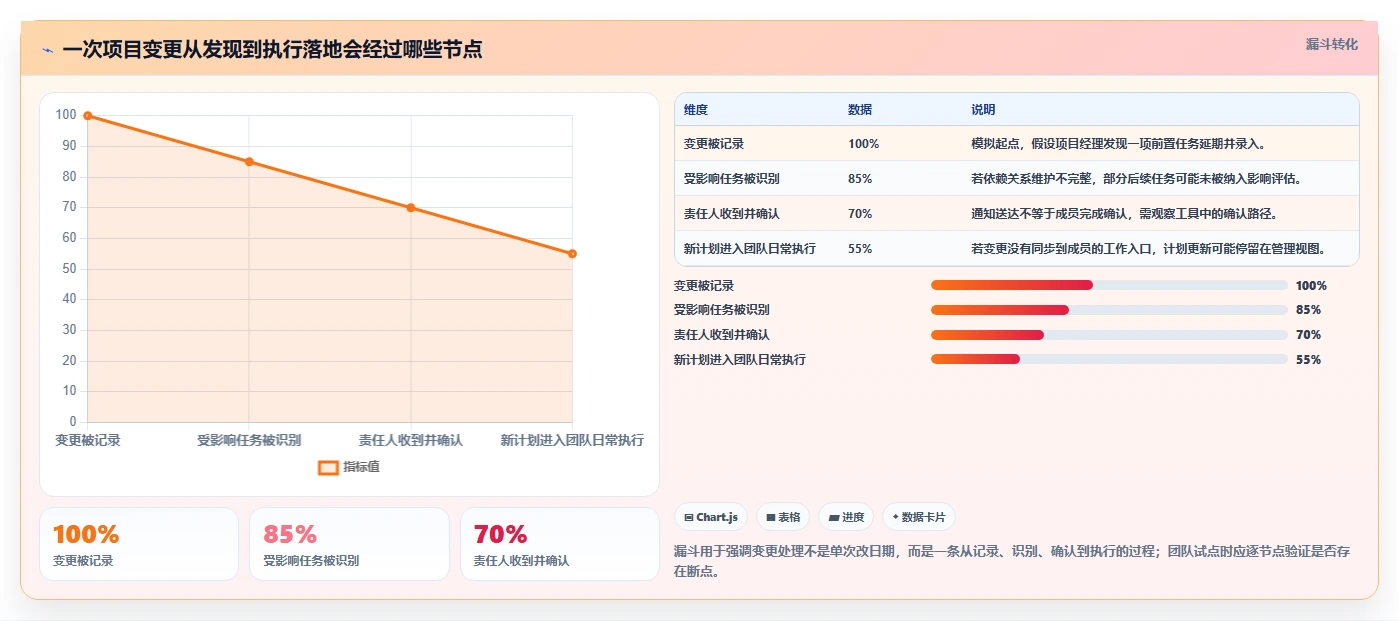Click description starting 模拟起点
The image size is (1399, 621).
pos(1120,144)
